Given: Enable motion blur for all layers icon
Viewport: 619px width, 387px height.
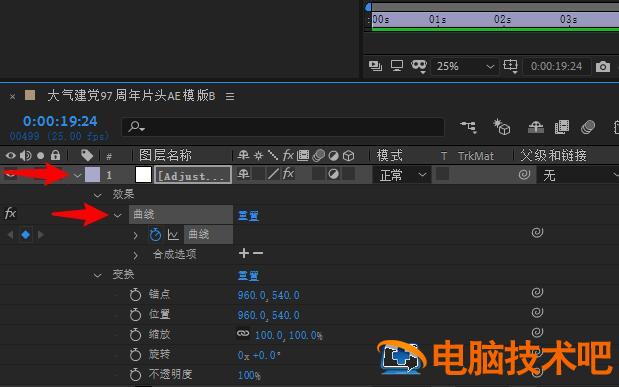Looking at the screenshot, I should click(x=588, y=127).
